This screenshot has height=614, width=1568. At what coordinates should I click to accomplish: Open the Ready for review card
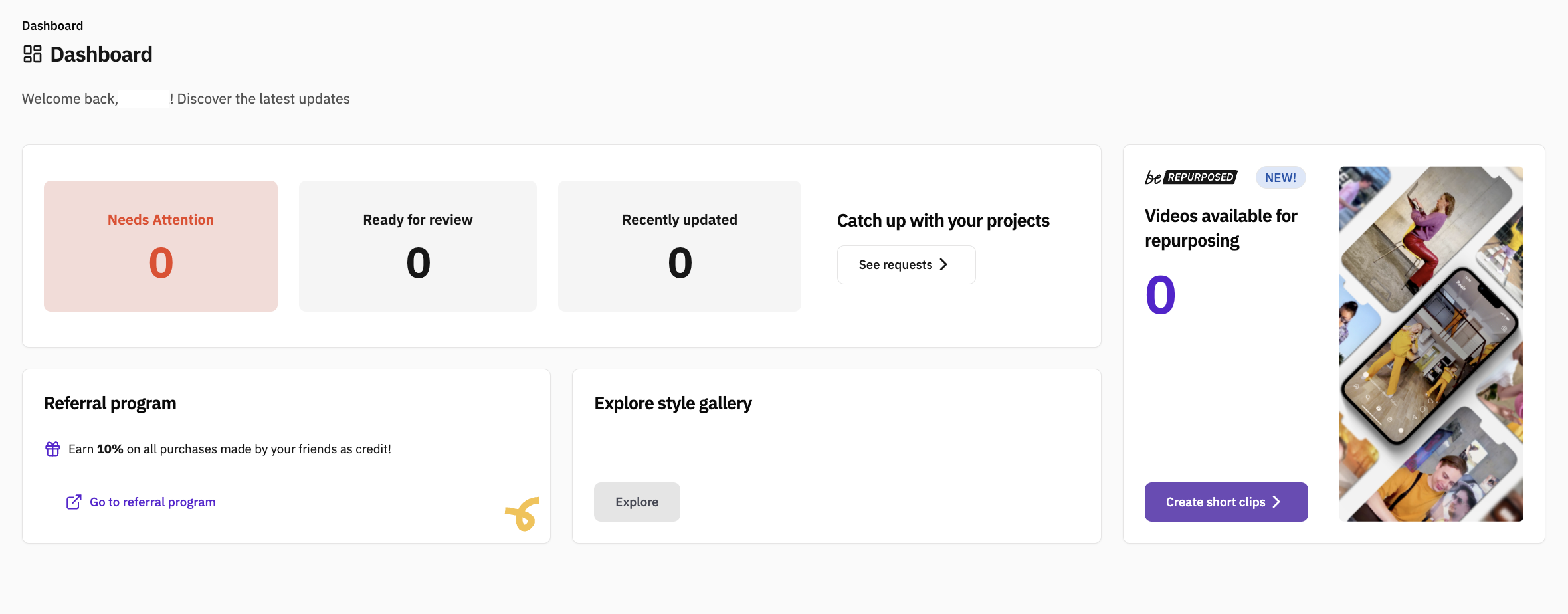click(x=418, y=246)
